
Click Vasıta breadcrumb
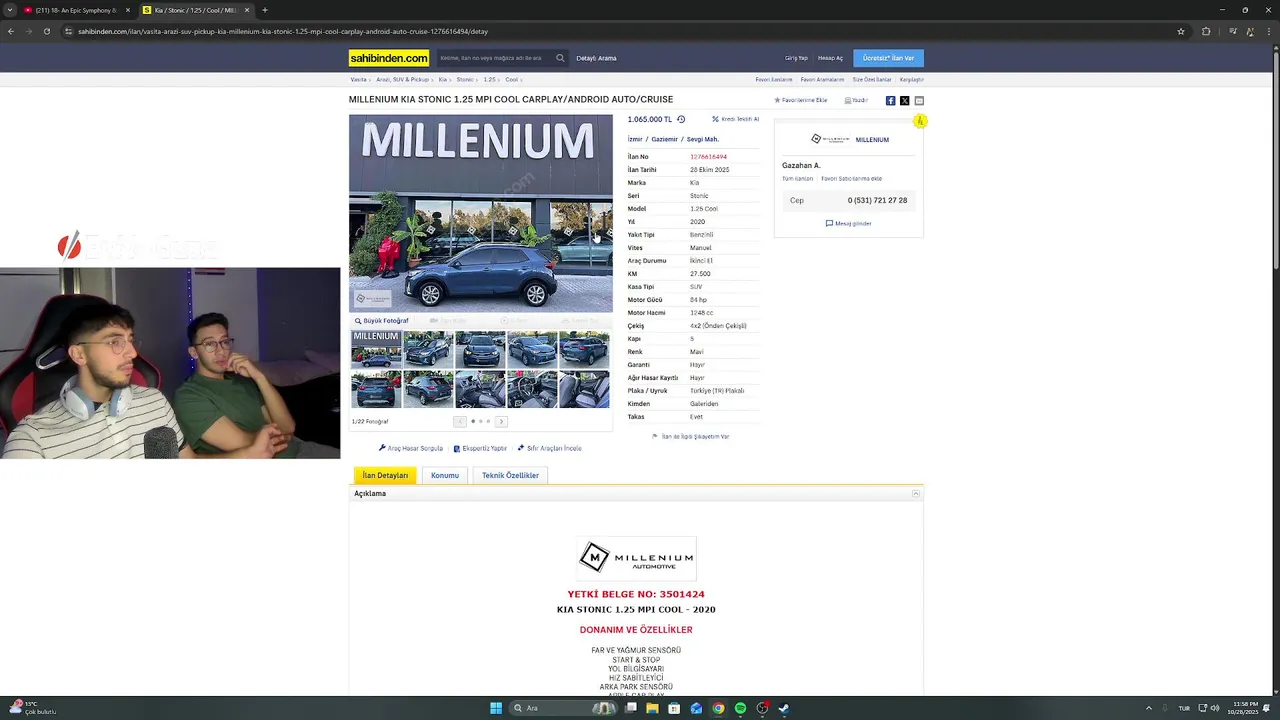coord(358,79)
